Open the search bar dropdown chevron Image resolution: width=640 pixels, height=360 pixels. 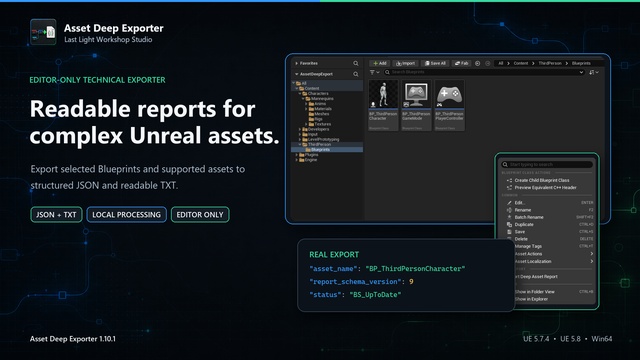click(581, 72)
